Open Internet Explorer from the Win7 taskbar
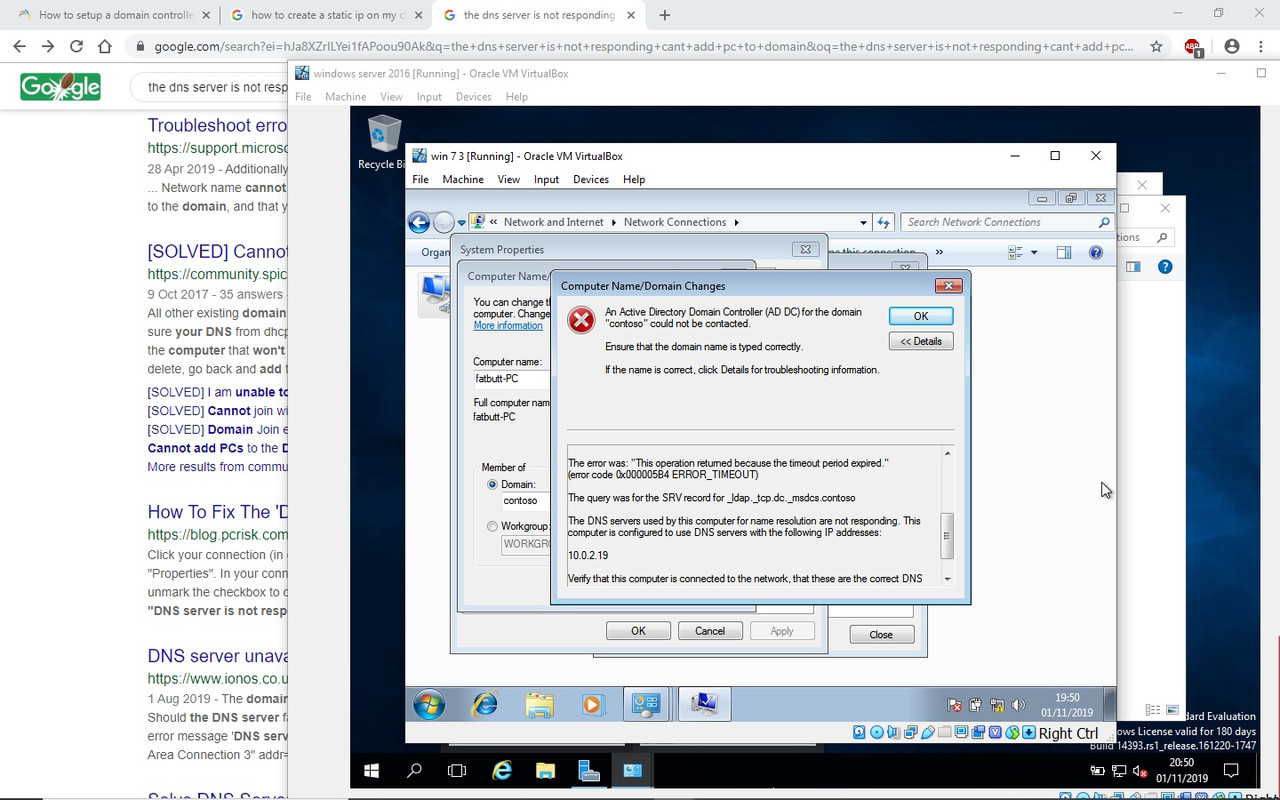Image resolution: width=1280 pixels, height=800 pixels. pyautogui.click(x=484, y=703)
